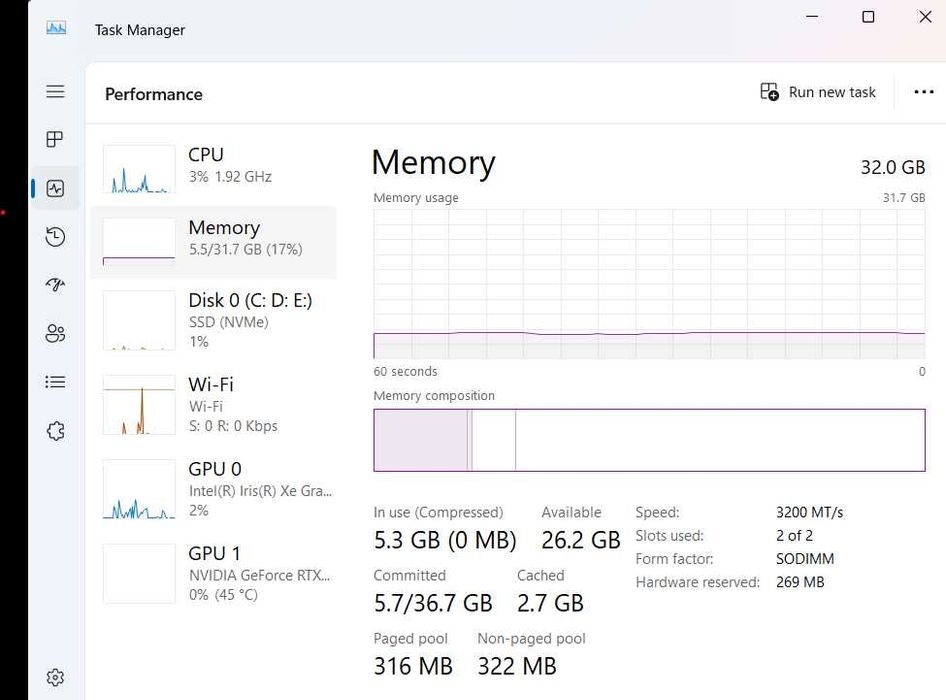Open the App history icon
The image size is (946, 700).
click(x=55, y=237)
